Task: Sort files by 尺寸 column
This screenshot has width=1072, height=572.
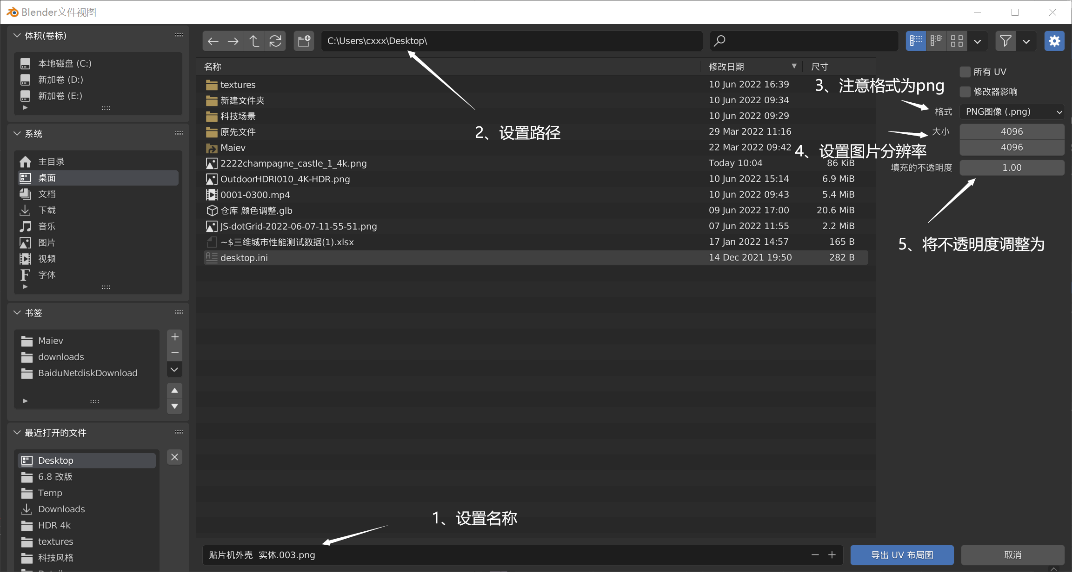Action: tap(838, 67)
